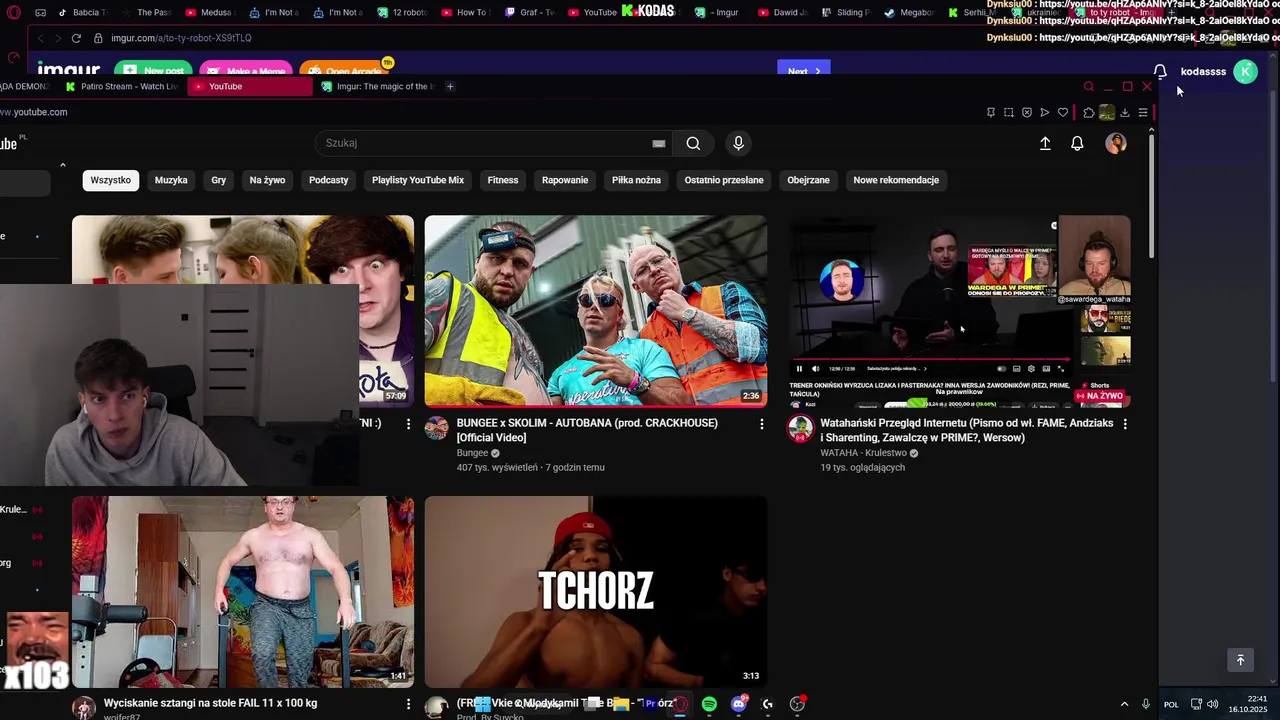Viewport: 1280px width, 720px height.
Task: Select the Na żywo filter chip
Action: pyautogui.click(x=267, y=180)
